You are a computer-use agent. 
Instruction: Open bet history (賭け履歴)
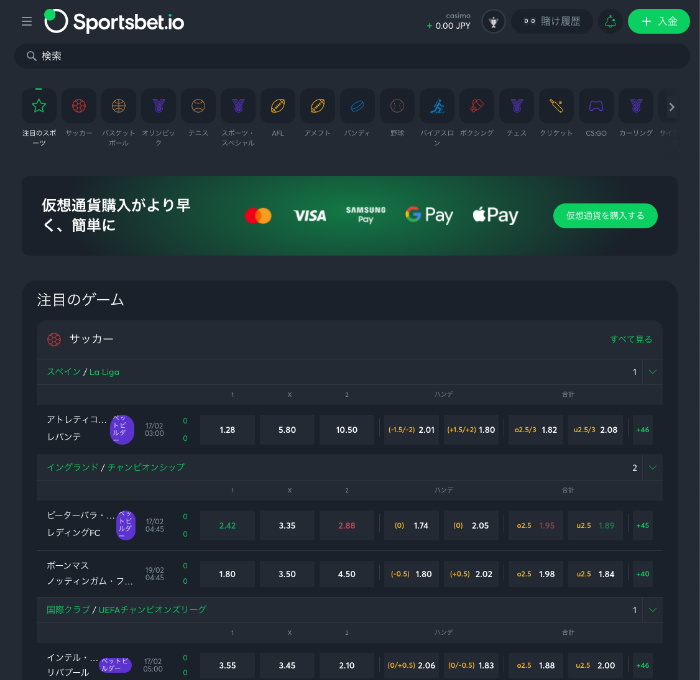(551, 22)
